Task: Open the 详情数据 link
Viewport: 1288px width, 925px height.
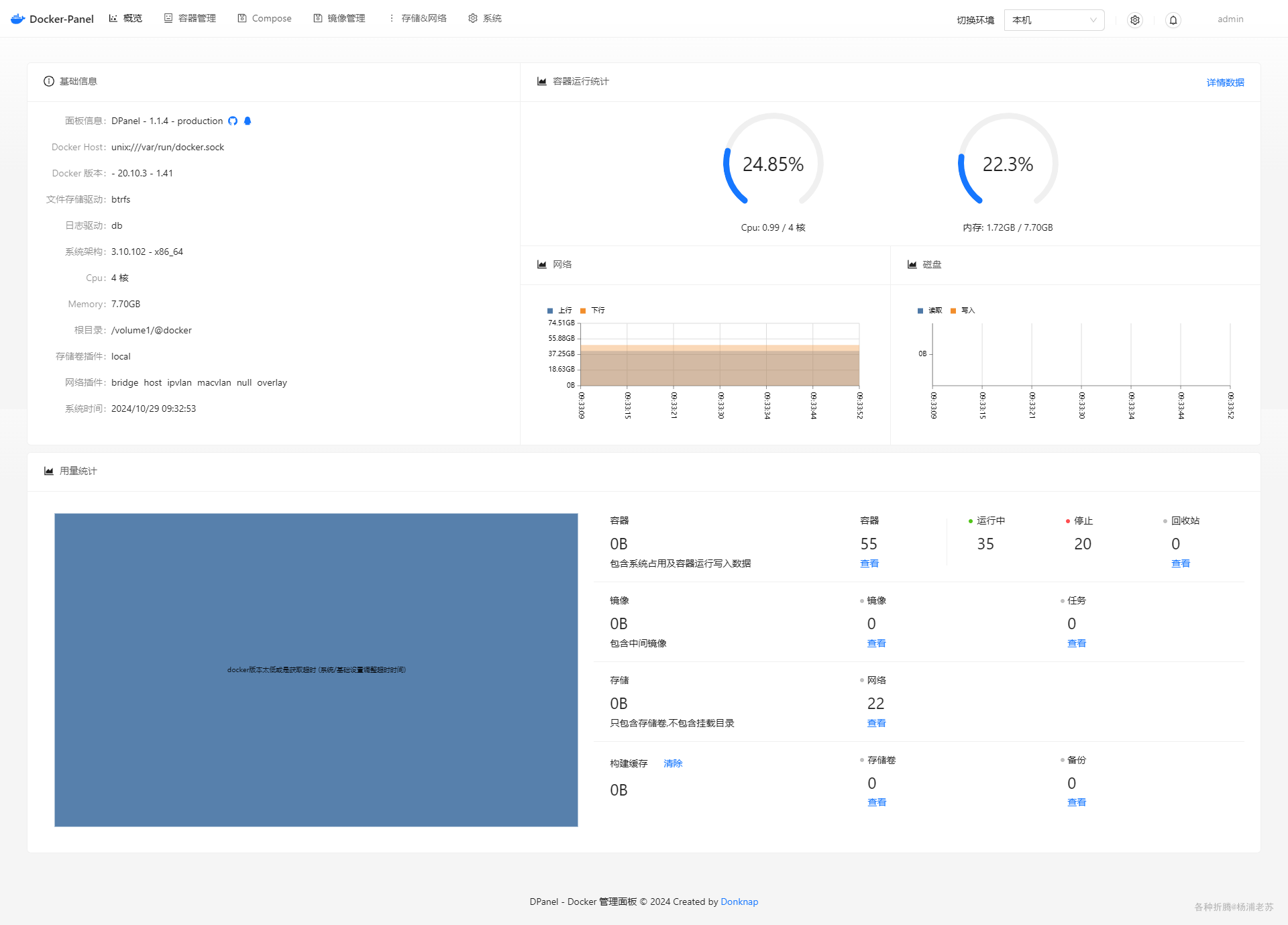Action: pyautogui.click(x=1225, y=83)
